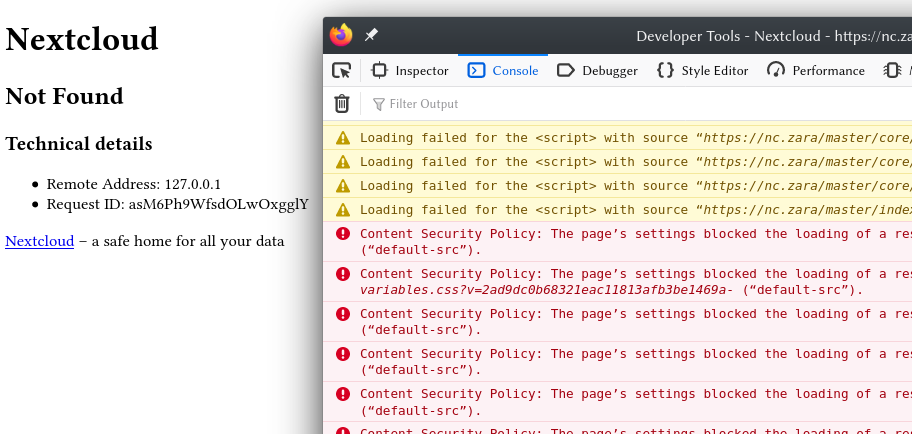Click warning icon of nc.zara/master/index message

tap(343, 209)
